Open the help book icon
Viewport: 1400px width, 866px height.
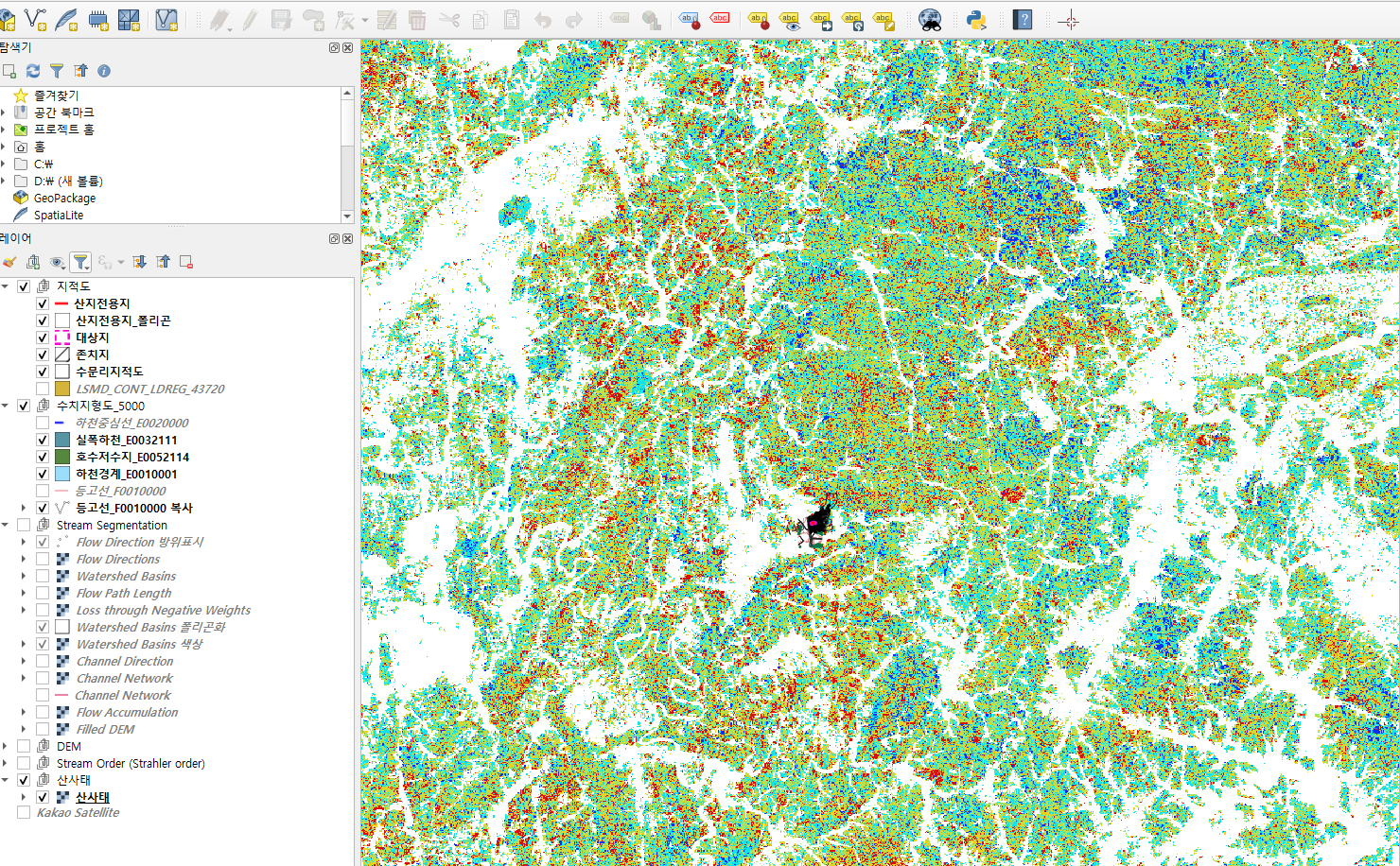click(x=1023, y=19)
